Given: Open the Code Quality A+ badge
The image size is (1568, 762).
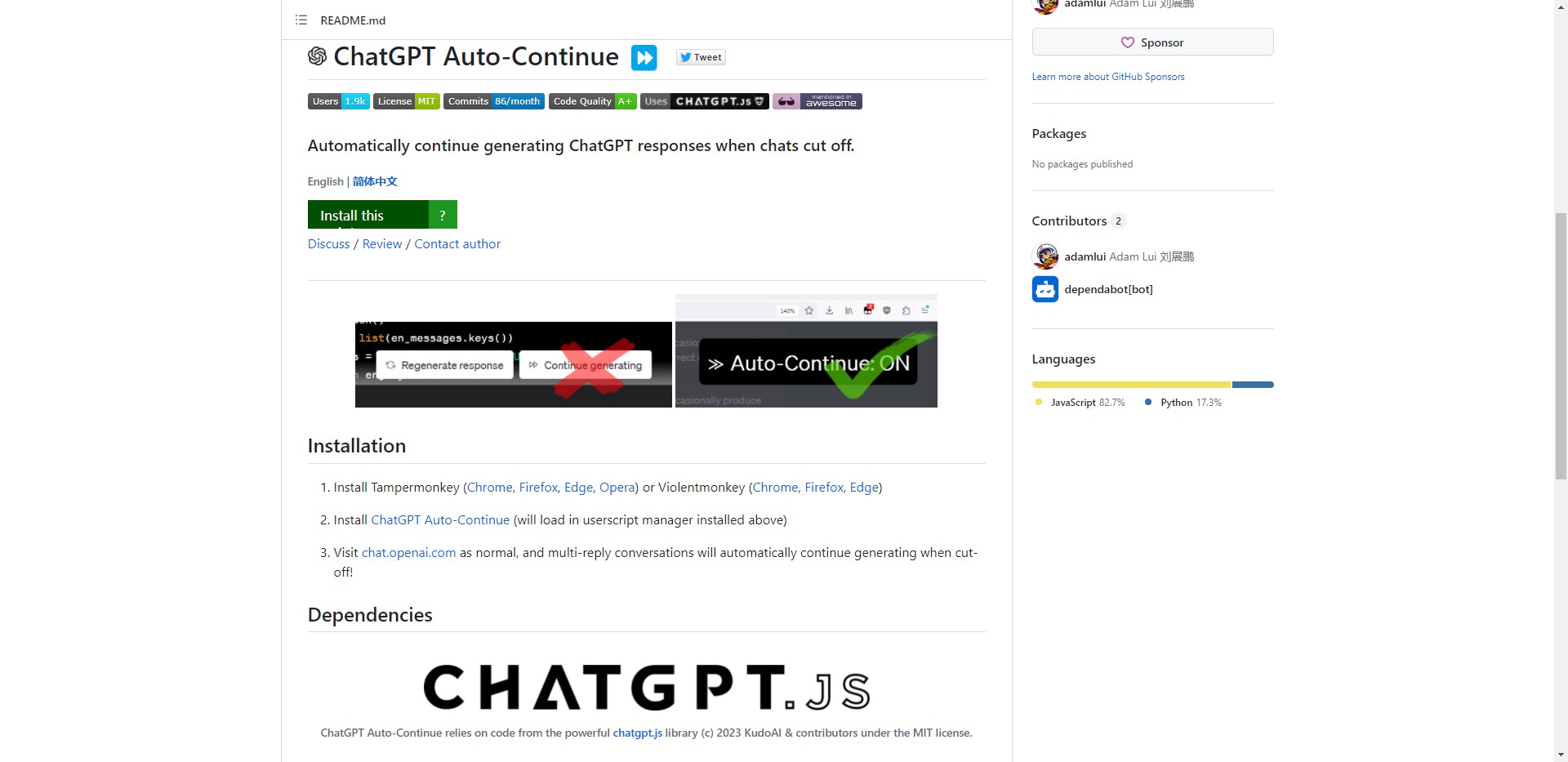Looking at the screenshot, I should (x=592, y=101).
